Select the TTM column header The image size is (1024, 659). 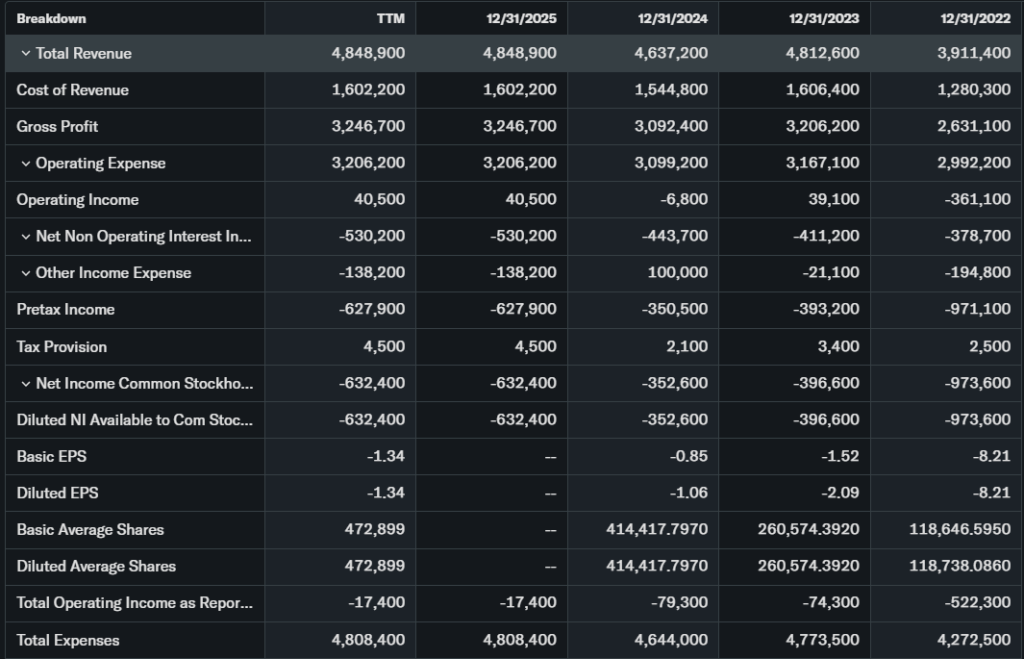point(390,18)
